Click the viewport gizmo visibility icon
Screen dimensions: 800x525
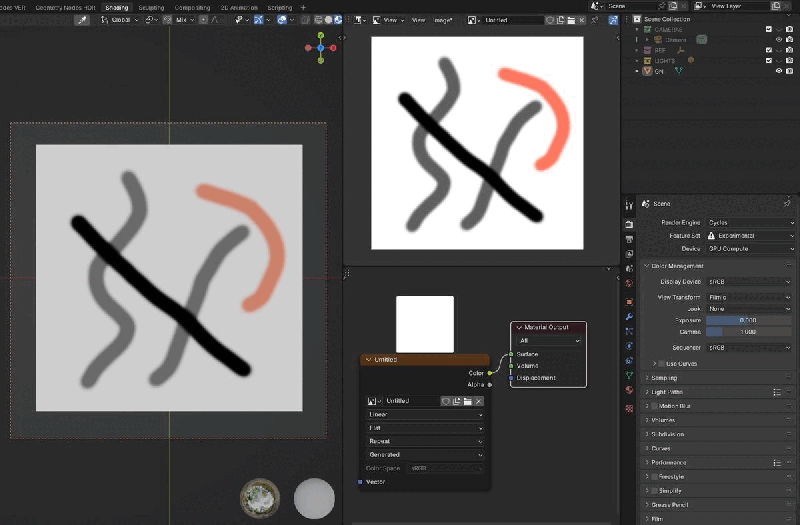(x=259, y=20)
